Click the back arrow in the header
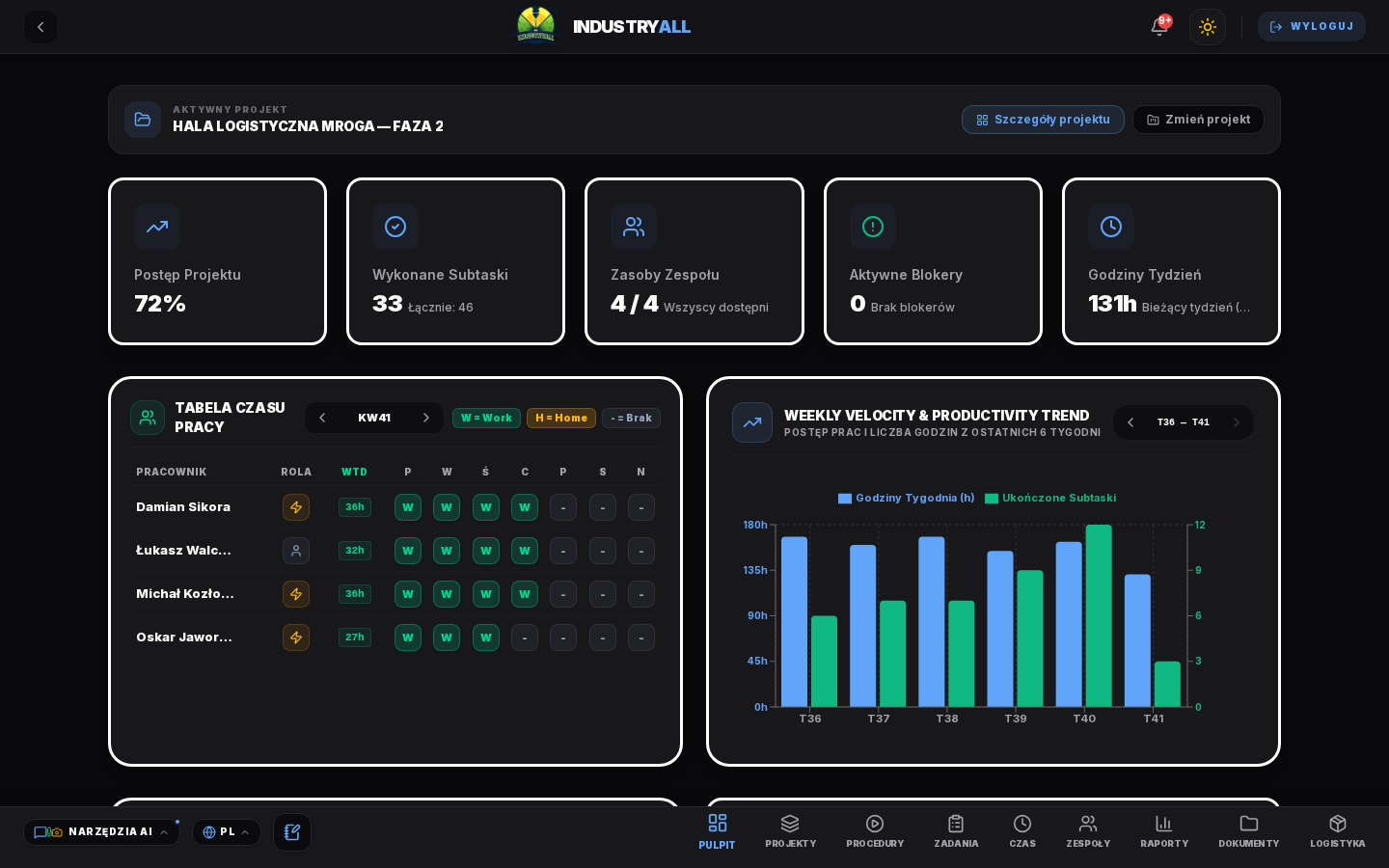This screenshot has height=868, width=1389. tap(41, 27)
